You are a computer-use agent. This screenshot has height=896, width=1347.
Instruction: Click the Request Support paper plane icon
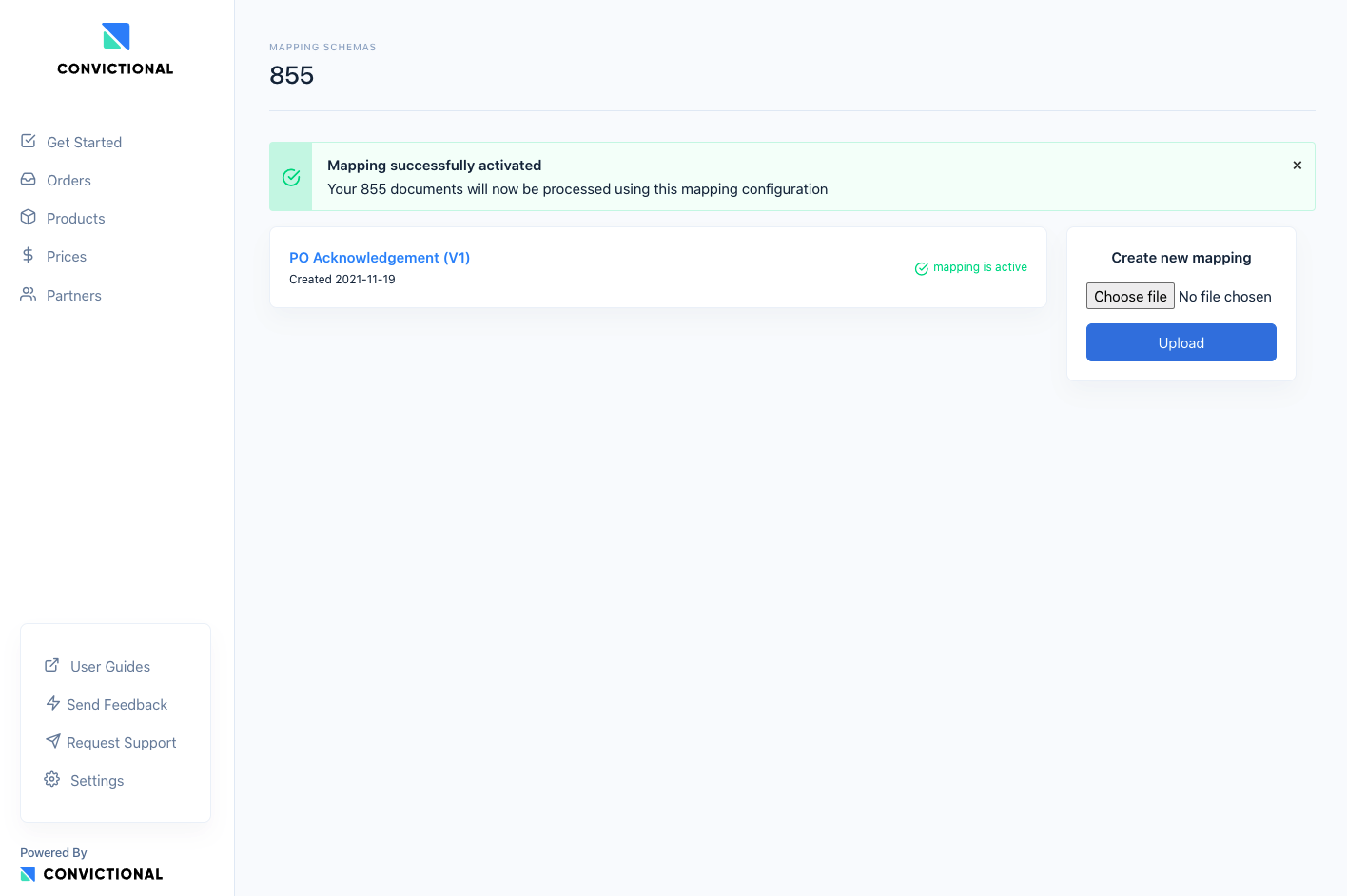coord(53,741)
